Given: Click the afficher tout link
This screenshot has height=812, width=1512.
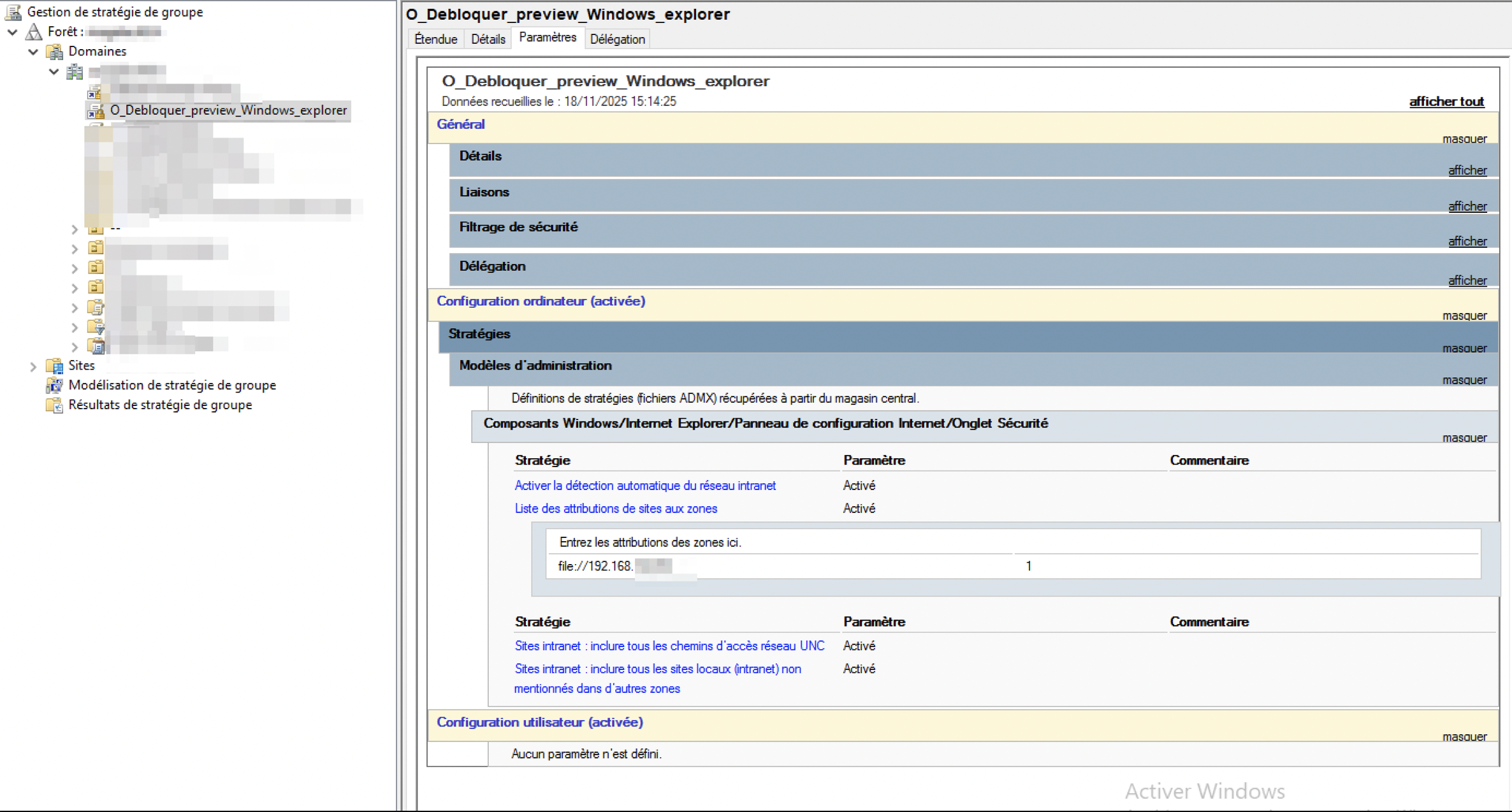Looking at the screenshot, I should tap(1446, 101).
